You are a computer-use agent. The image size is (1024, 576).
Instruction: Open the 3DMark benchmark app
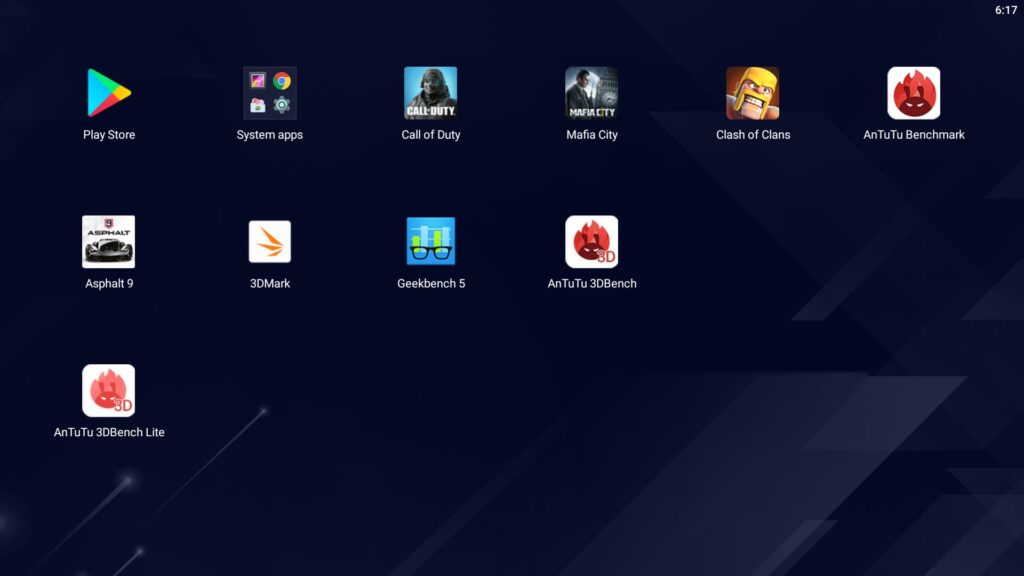pos(270,242)
